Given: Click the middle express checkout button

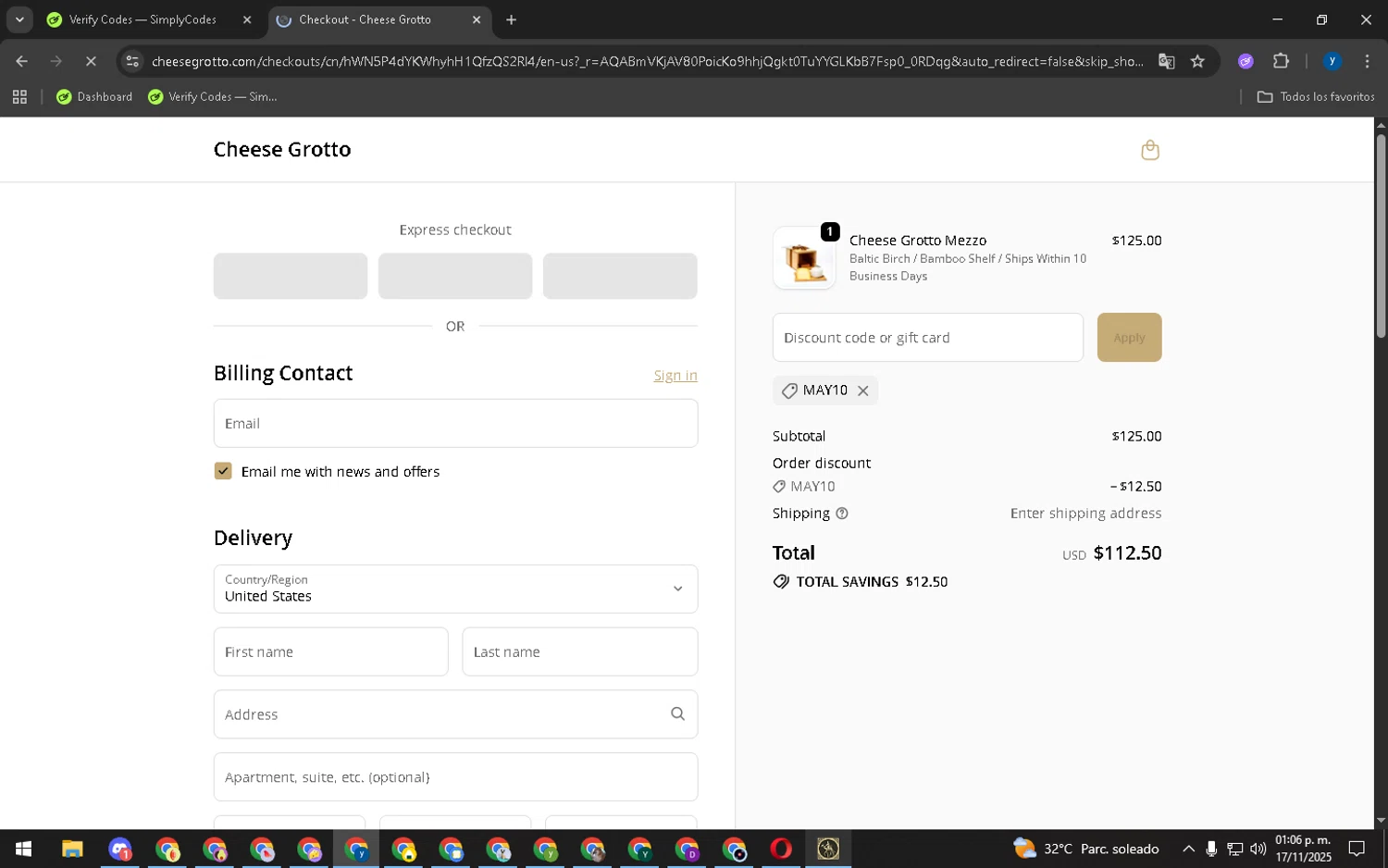Looking at the screenshot, I should pyautogui.click(x=455, y=276).
